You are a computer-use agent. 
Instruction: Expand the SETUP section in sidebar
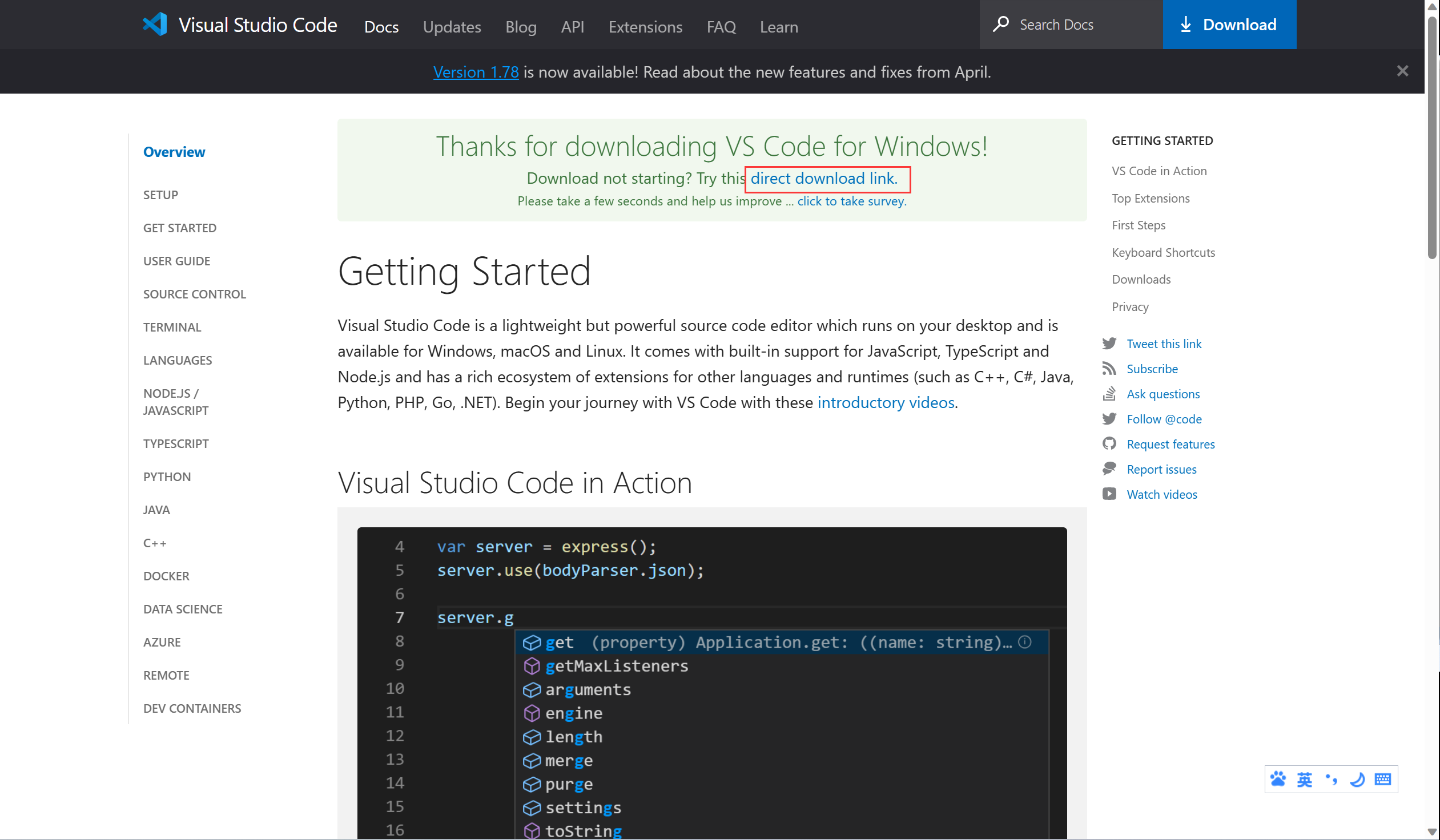160,195
